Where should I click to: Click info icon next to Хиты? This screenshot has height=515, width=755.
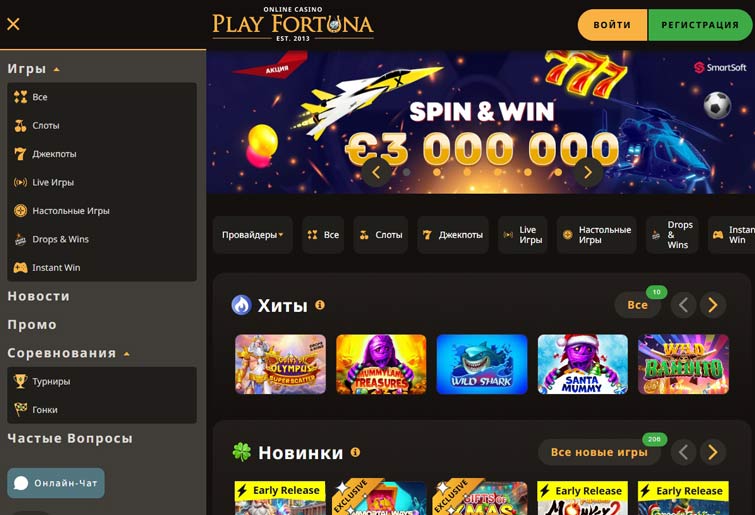pyautogui.click(x=320, y=305)
